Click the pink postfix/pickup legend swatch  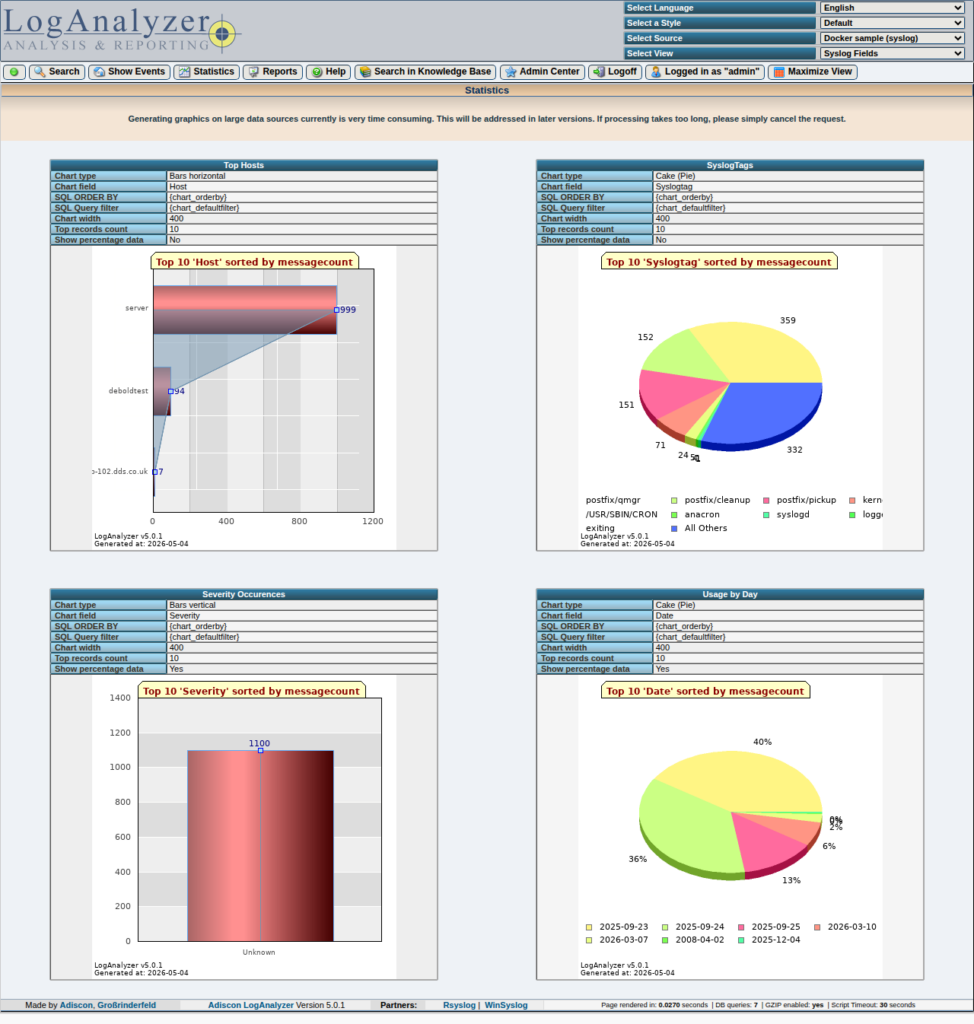coord(766,501)
